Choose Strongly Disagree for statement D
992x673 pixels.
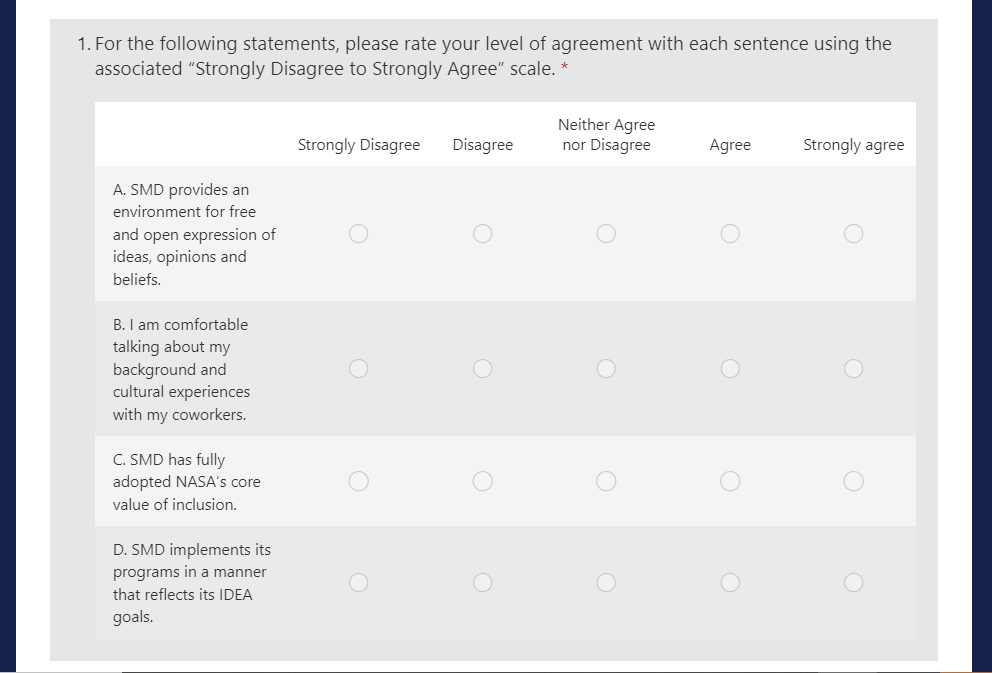[x=359, y=583]
